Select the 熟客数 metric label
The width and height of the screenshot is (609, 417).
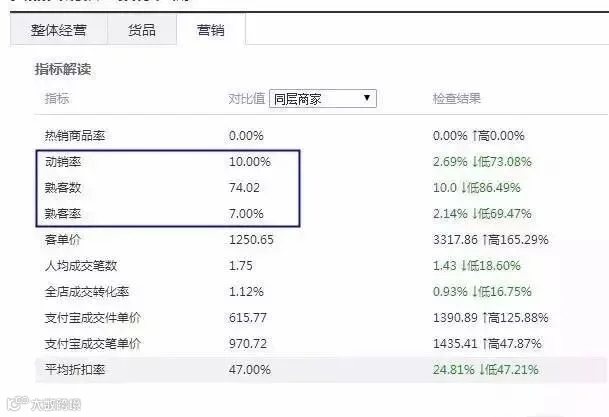(x=63, y=188)
